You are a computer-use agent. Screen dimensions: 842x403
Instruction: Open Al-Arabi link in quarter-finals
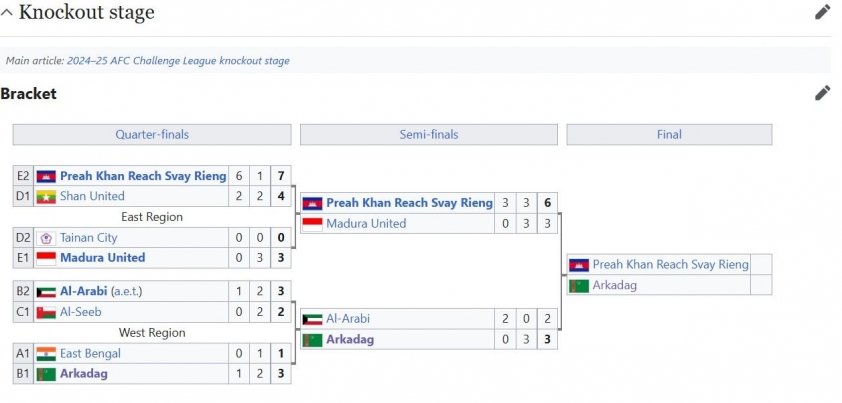(x=84, y=291)
